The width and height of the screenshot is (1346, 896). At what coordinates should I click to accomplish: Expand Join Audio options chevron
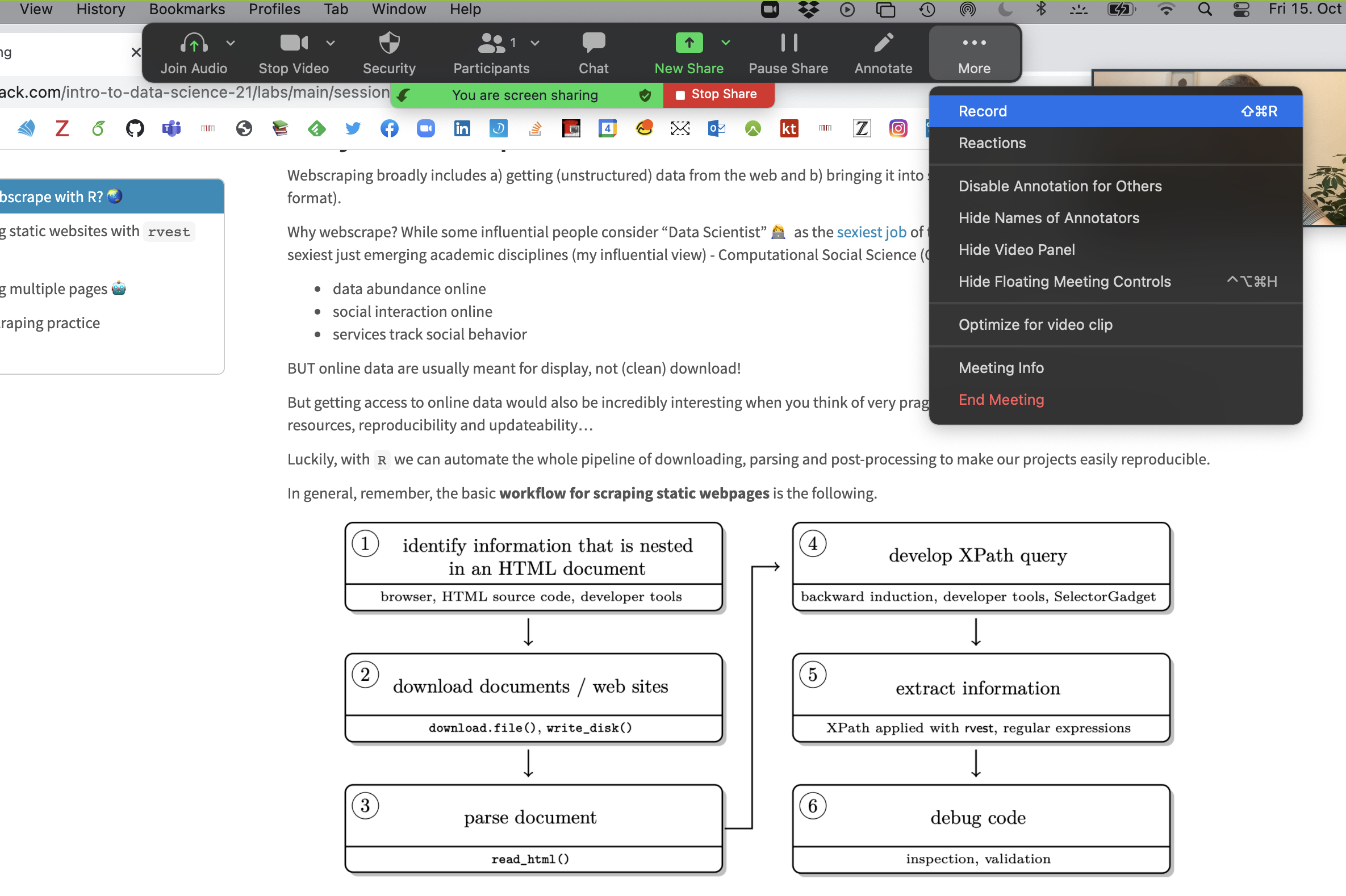coord(231,43)
